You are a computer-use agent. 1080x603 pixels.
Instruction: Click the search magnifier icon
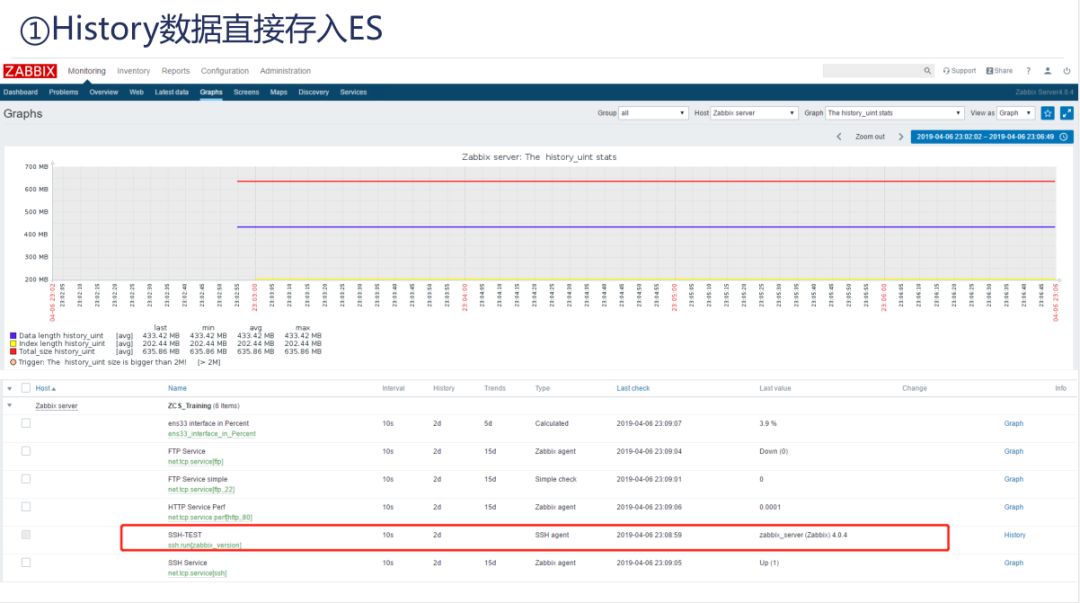pyautogui.click(x=927, y=70)
